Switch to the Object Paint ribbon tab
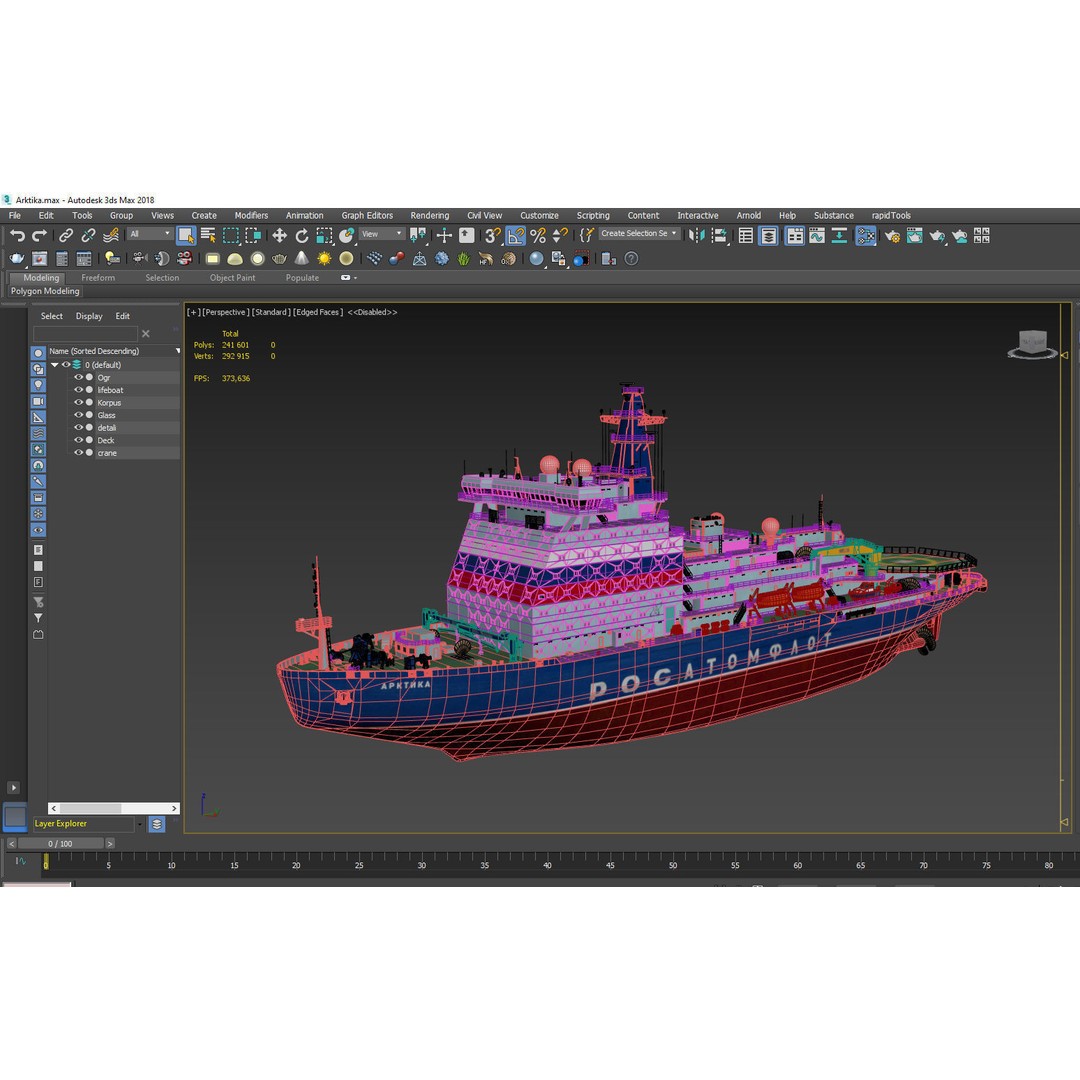This screenshot has width=1080, height=1080. point(232,278)
